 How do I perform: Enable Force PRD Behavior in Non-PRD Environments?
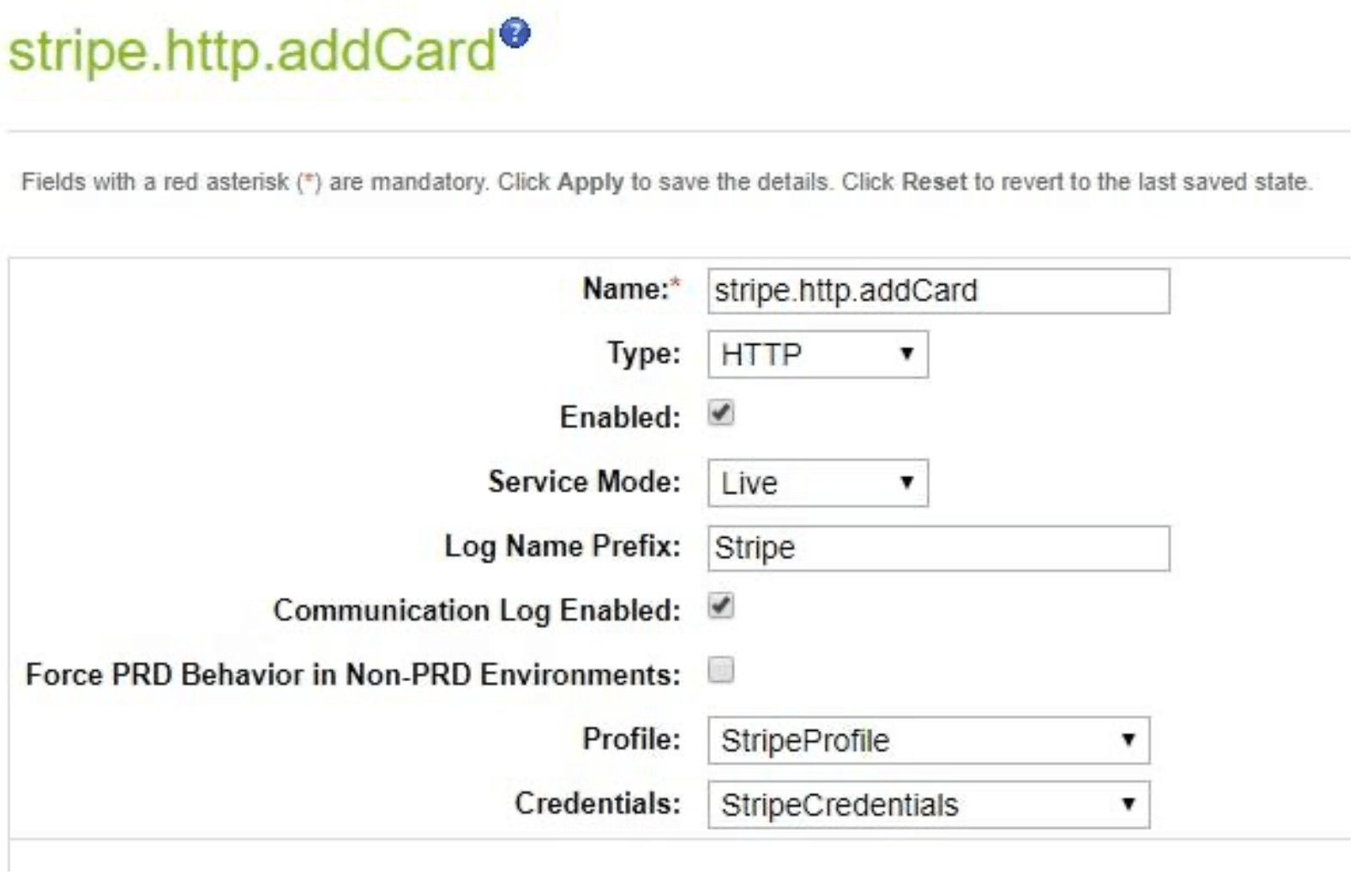[721, 670]
